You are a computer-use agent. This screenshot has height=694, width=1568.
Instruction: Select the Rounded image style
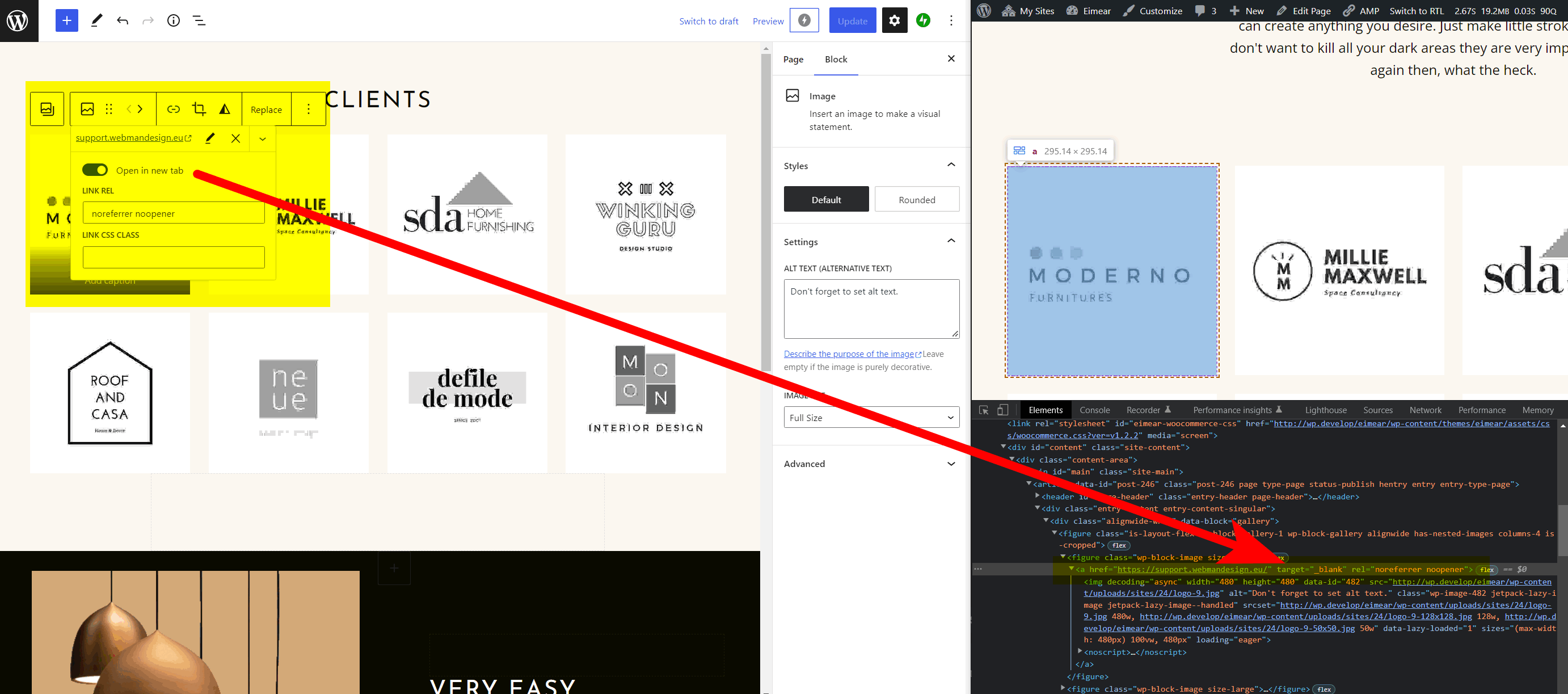pos(916,200)
